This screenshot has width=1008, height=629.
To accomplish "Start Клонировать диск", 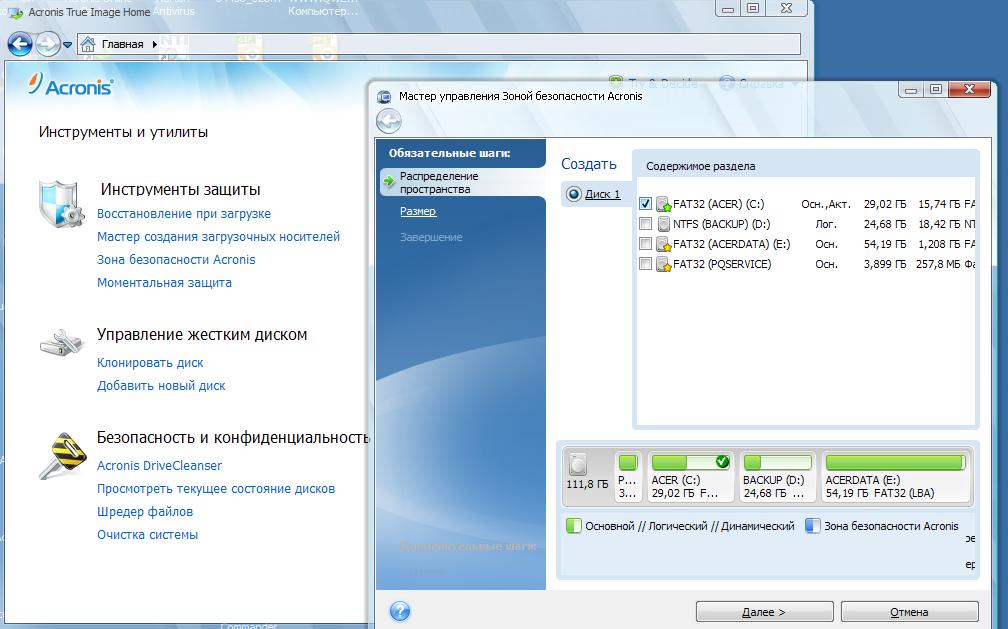I will [150, 363].
